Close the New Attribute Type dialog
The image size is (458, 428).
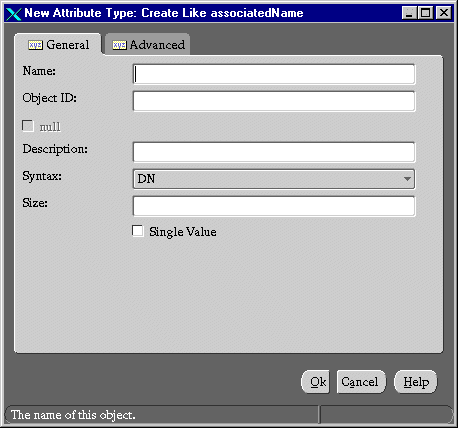pyautogui.click(x=444, y=13)
